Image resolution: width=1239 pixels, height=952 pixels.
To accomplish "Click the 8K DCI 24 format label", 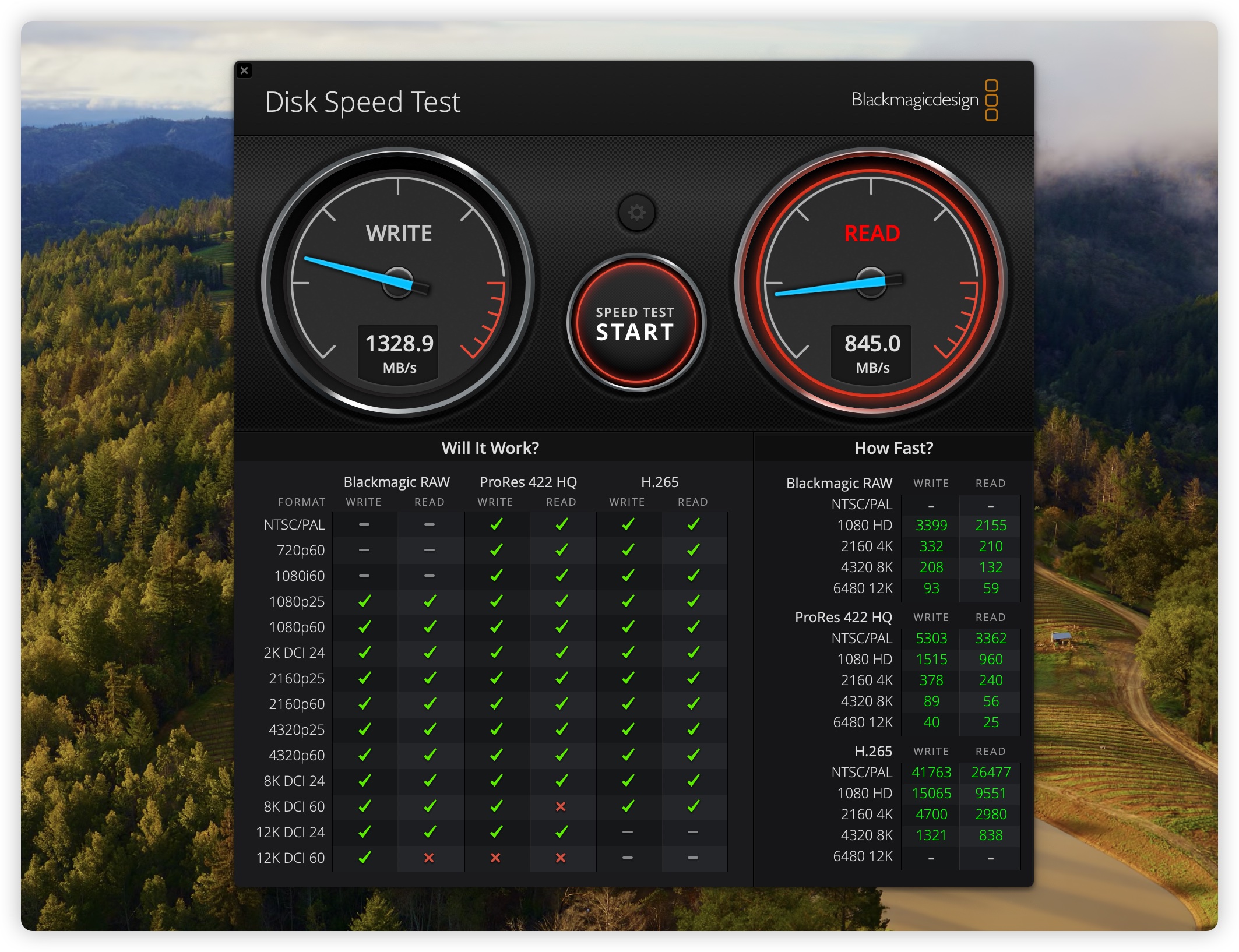I will (x=294, y=781).
